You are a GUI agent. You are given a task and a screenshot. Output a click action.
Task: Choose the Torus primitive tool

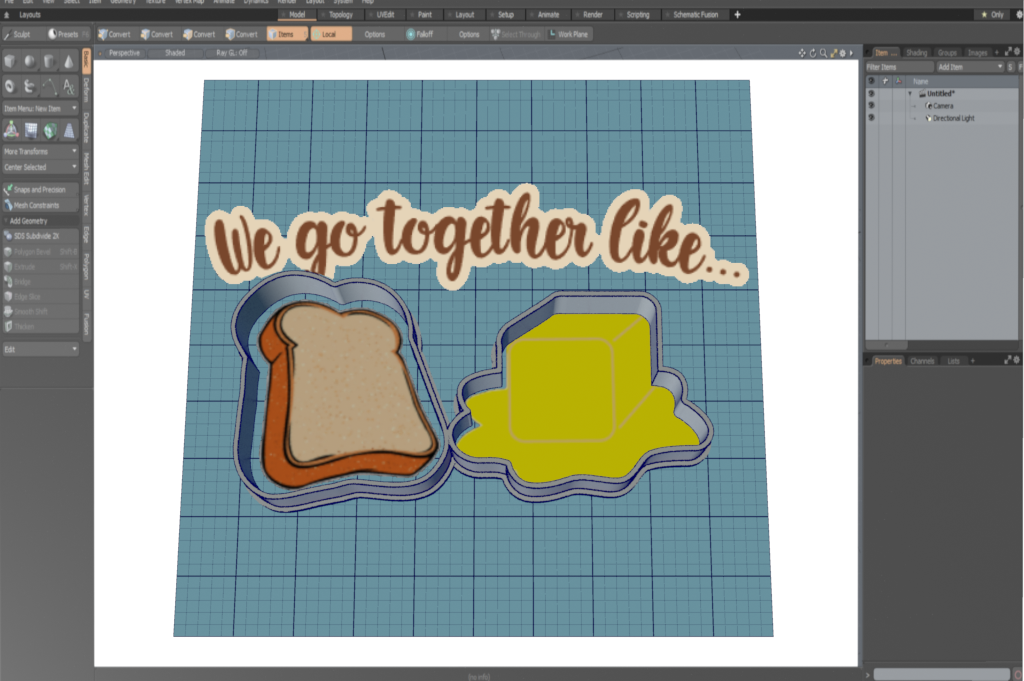click(x=10, y=87)
